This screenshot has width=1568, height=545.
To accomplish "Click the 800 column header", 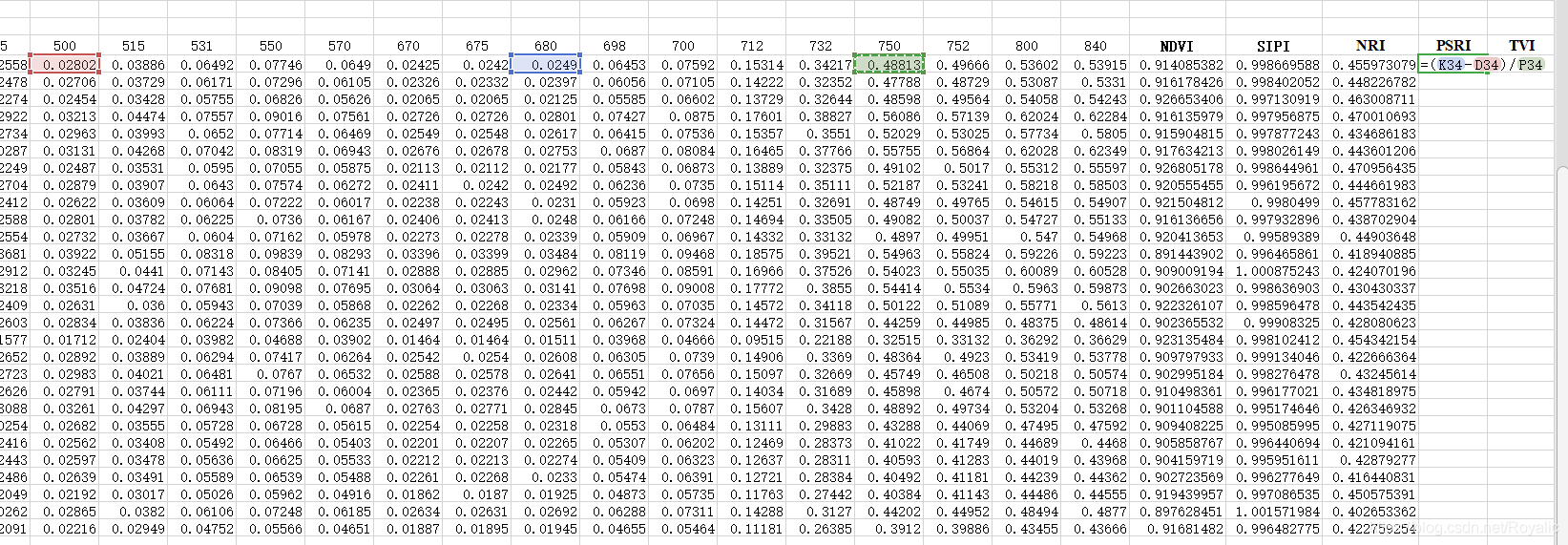I will [1027, 46].
